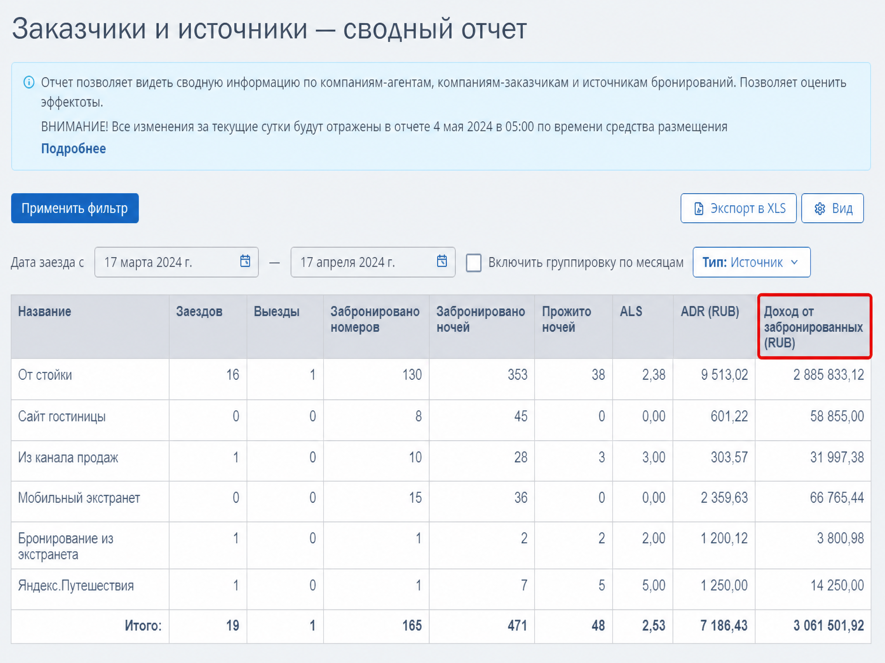Image resolution: width=885 pixels, height=663 pixels.
Task: Click the Экспорт в XLS button
Action: (x=738, y=208)
